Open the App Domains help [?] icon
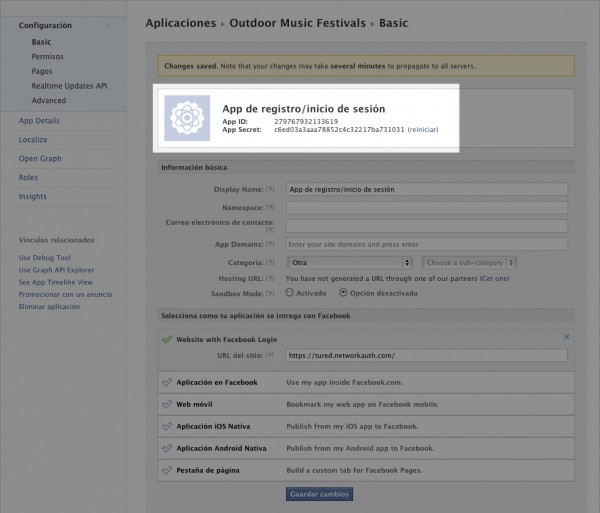This screenshot has height=513, width=600. 270,244
